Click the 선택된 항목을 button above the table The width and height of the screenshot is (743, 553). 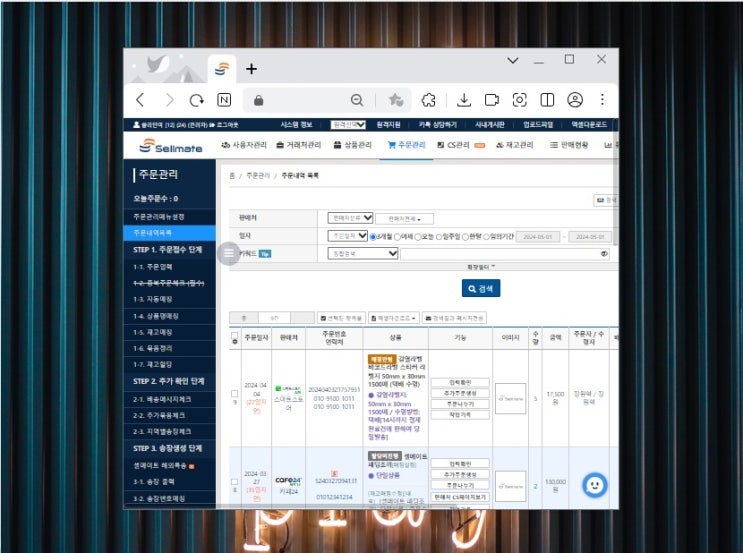point(341,318)
